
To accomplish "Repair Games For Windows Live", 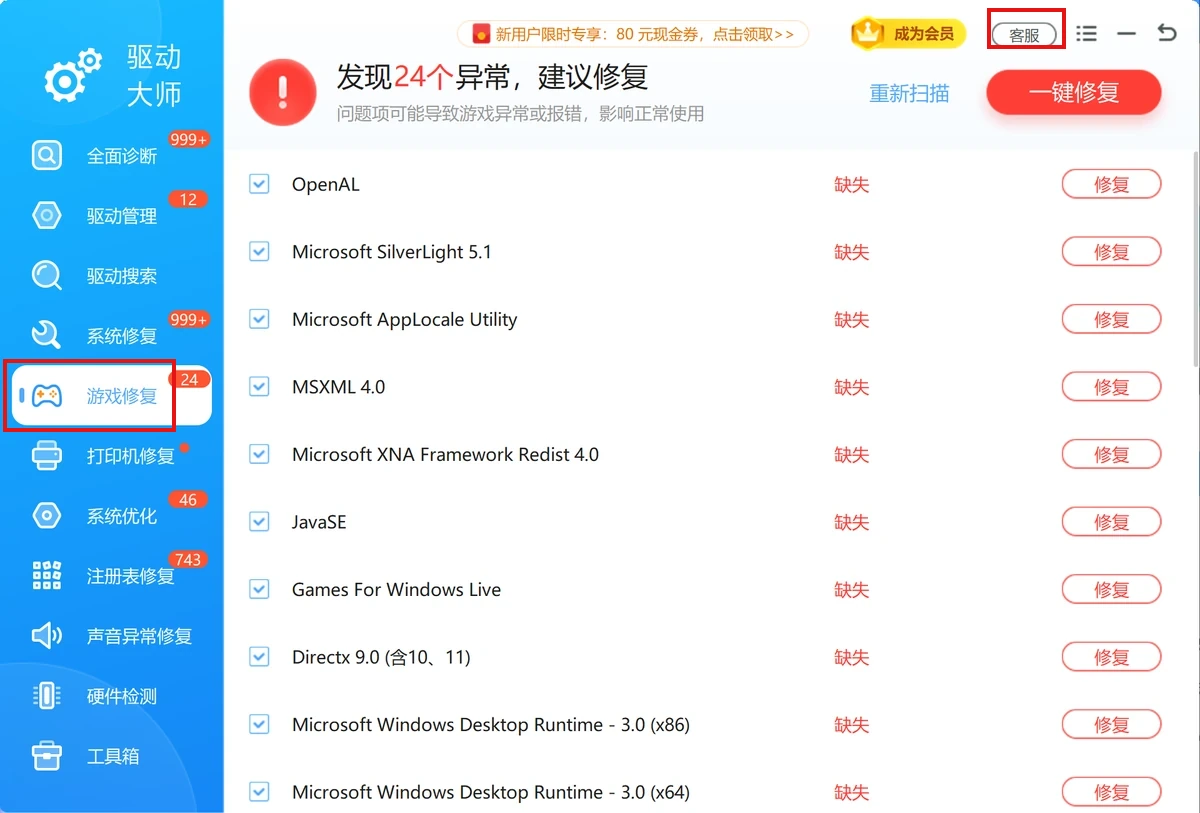I will point(1111,589).
